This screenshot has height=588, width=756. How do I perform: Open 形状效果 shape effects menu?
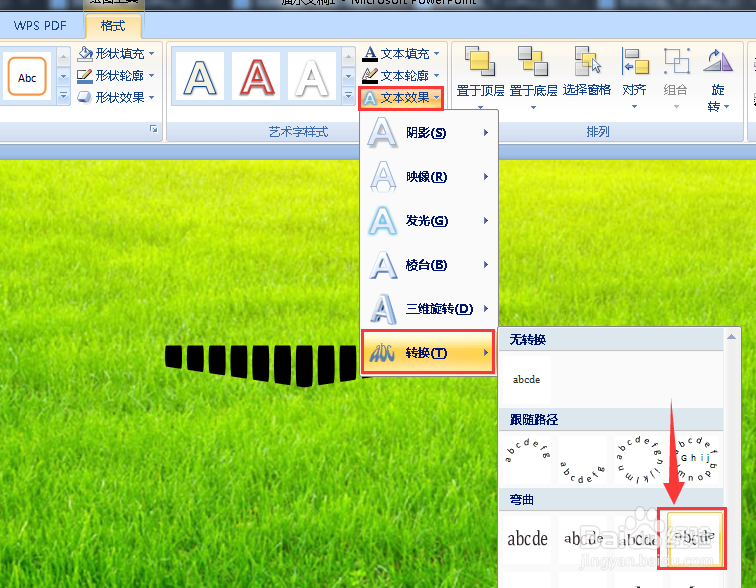coord(116,97)
